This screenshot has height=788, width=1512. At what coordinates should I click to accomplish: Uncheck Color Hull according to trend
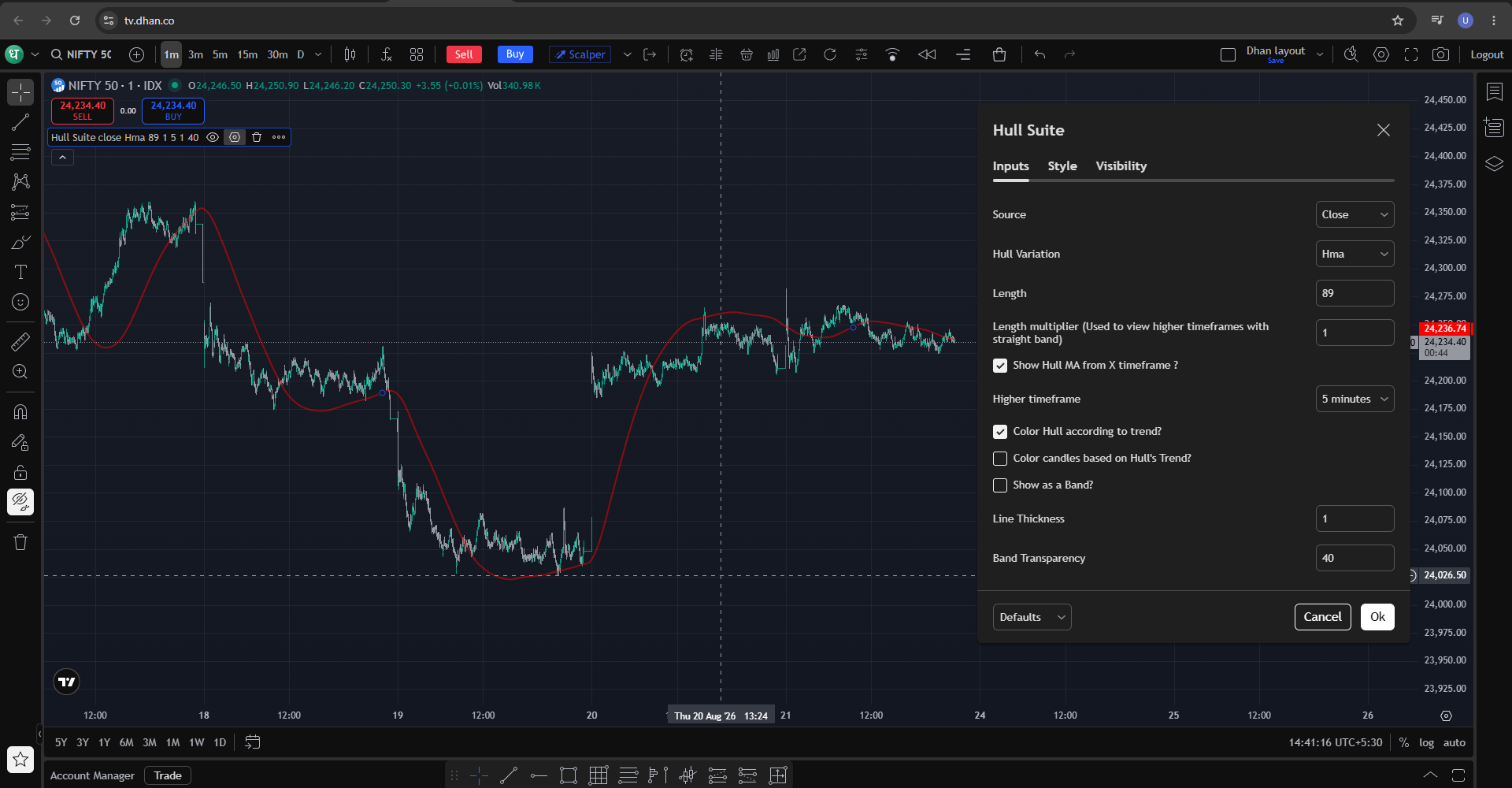(x=1000, y=432)
